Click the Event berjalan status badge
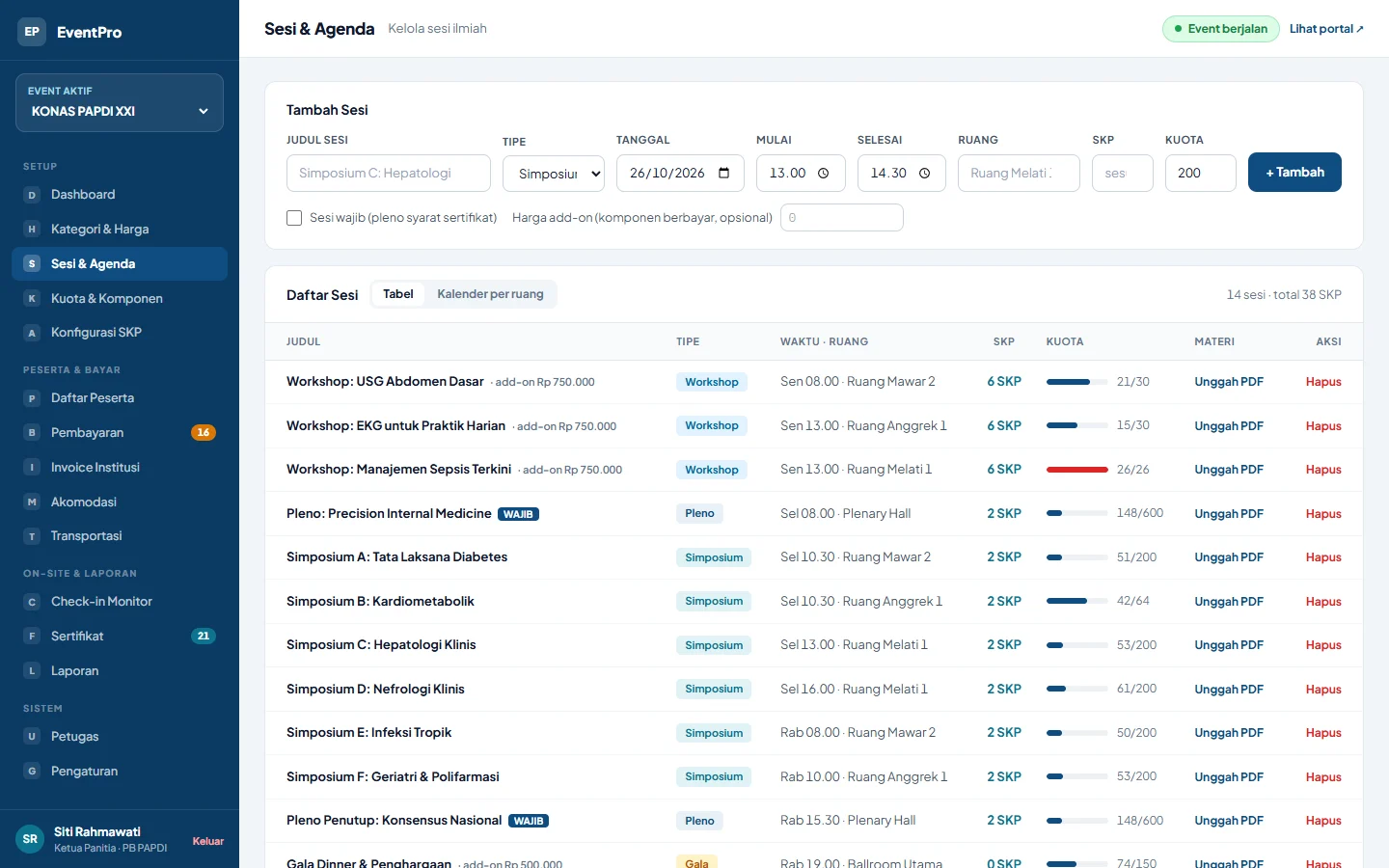 [x=1221, y=29]
